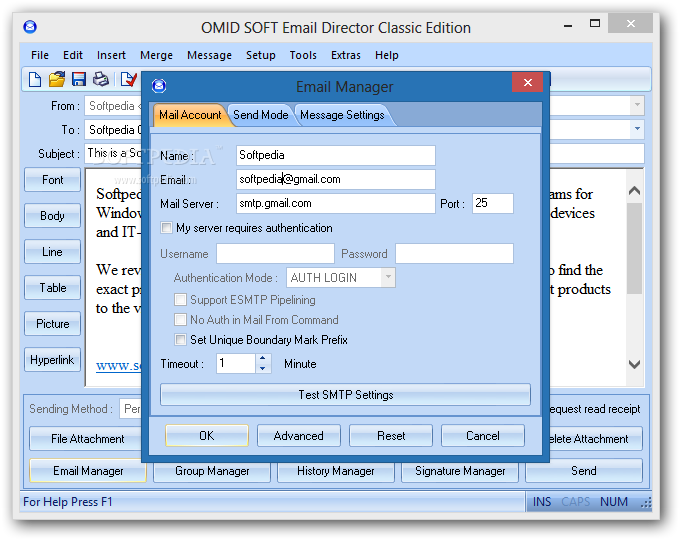This screenshot has width=680, height=540.
Task: Click the message body scroll down arrow
Action: [x=634, y=364]
